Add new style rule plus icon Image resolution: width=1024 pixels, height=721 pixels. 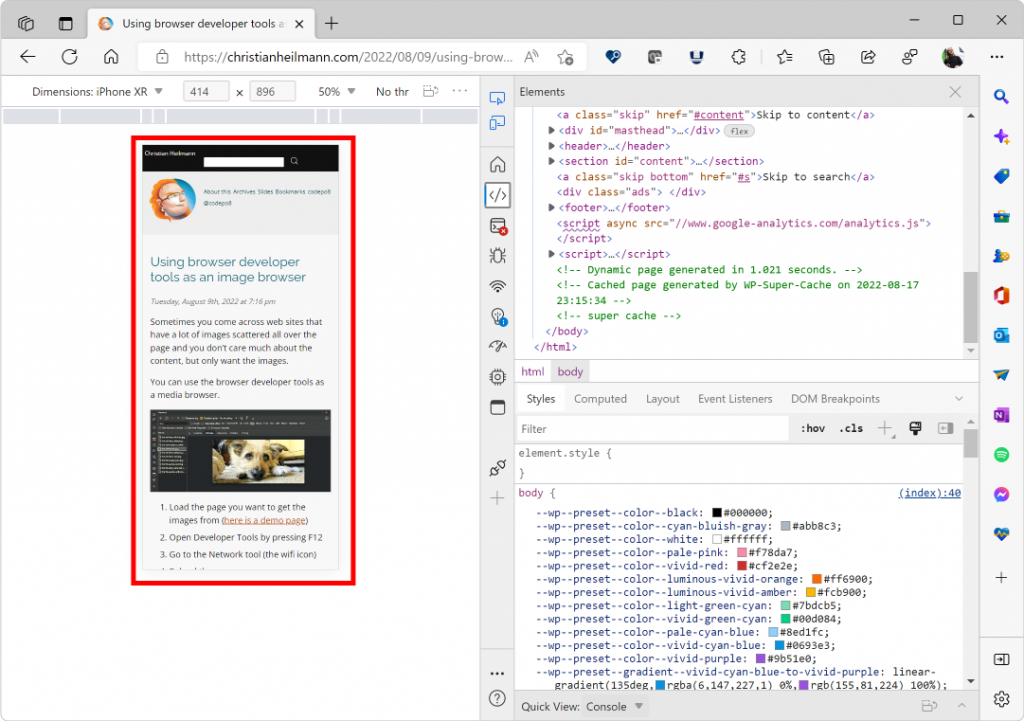884,428
